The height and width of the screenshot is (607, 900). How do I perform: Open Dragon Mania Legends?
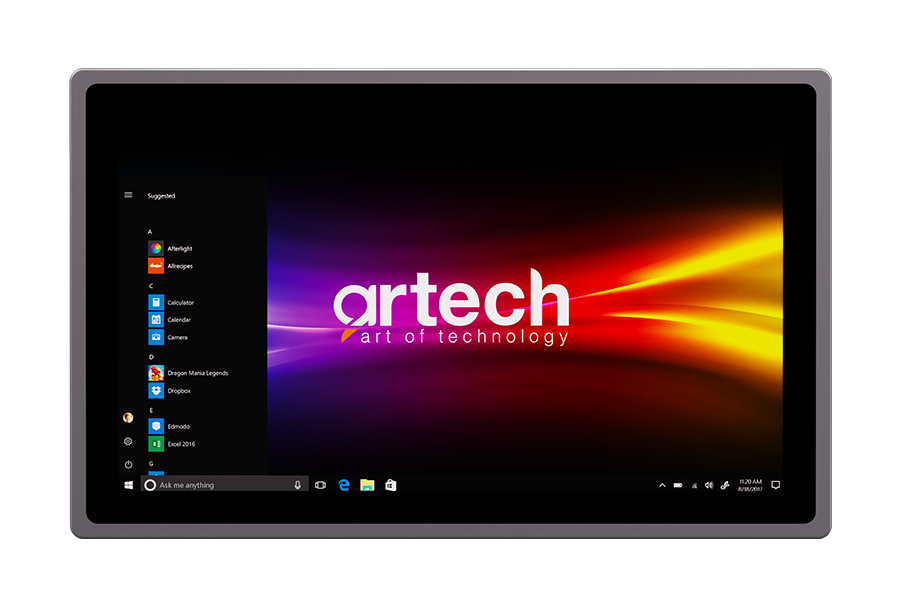click(x=188, y=373)
